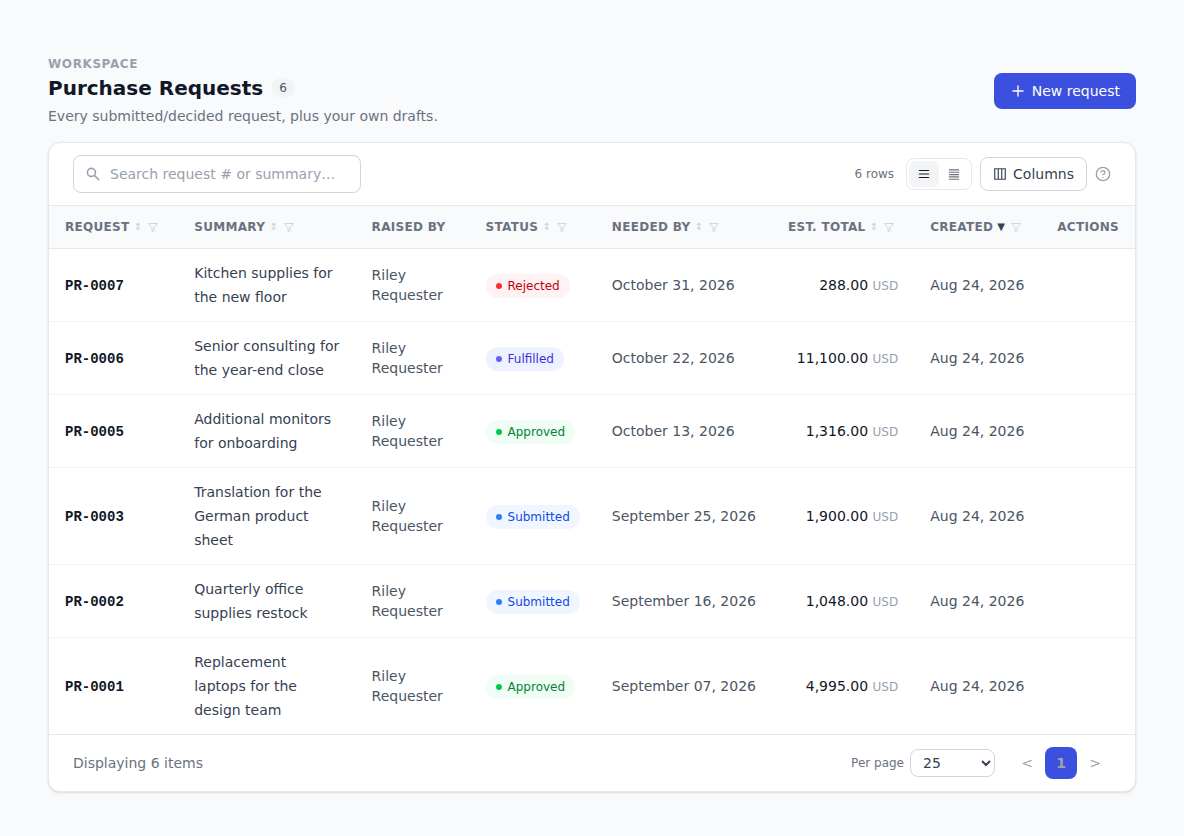Select the Senior consulting summary text
This screenshot has width=1184, height=836.
pos(267,359)
